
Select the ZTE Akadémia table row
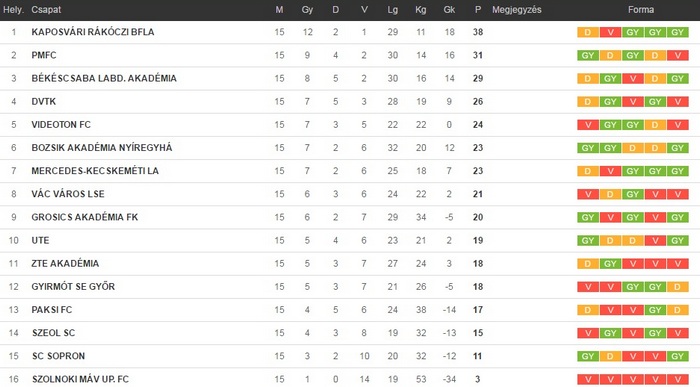coord(350,264)
